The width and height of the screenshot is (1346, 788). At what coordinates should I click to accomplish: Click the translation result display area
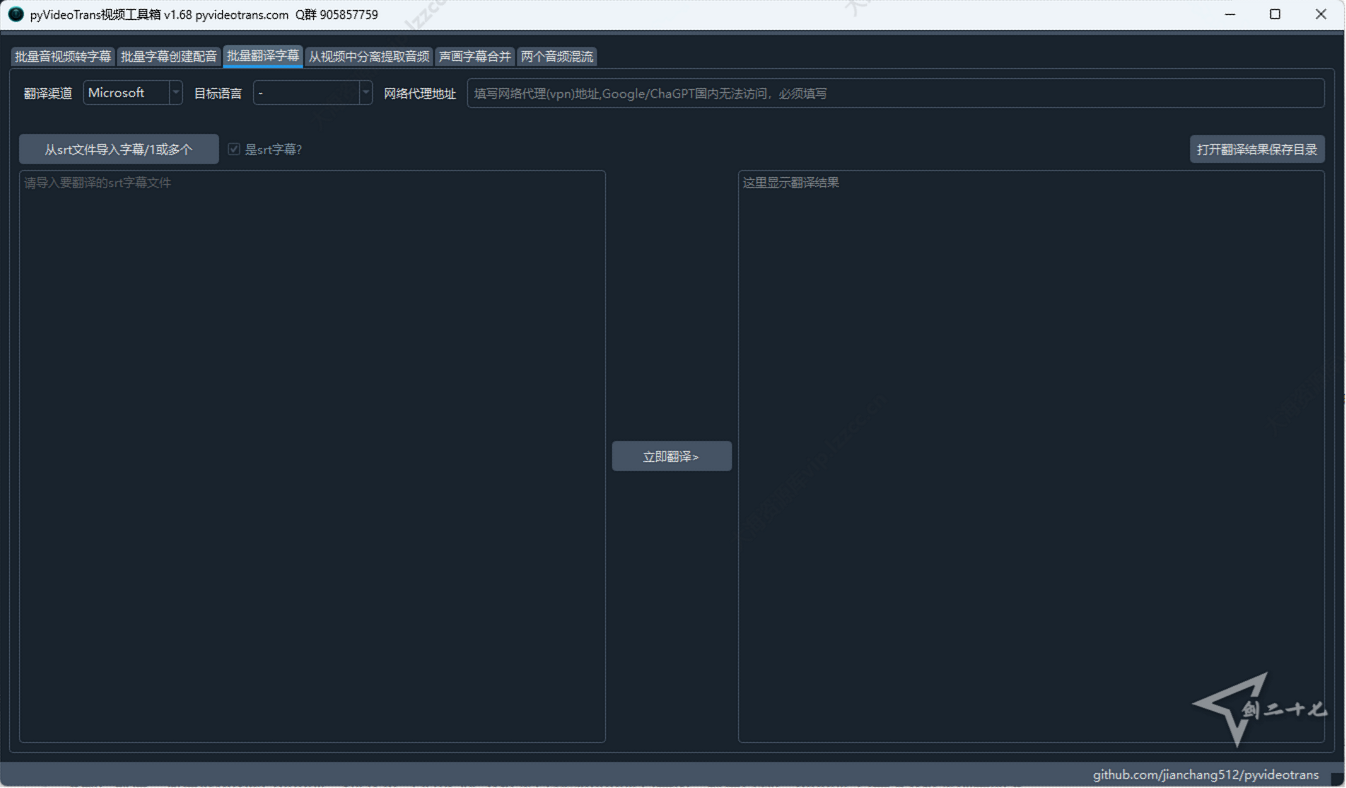pyautogui.click(x=1031, y=456)
